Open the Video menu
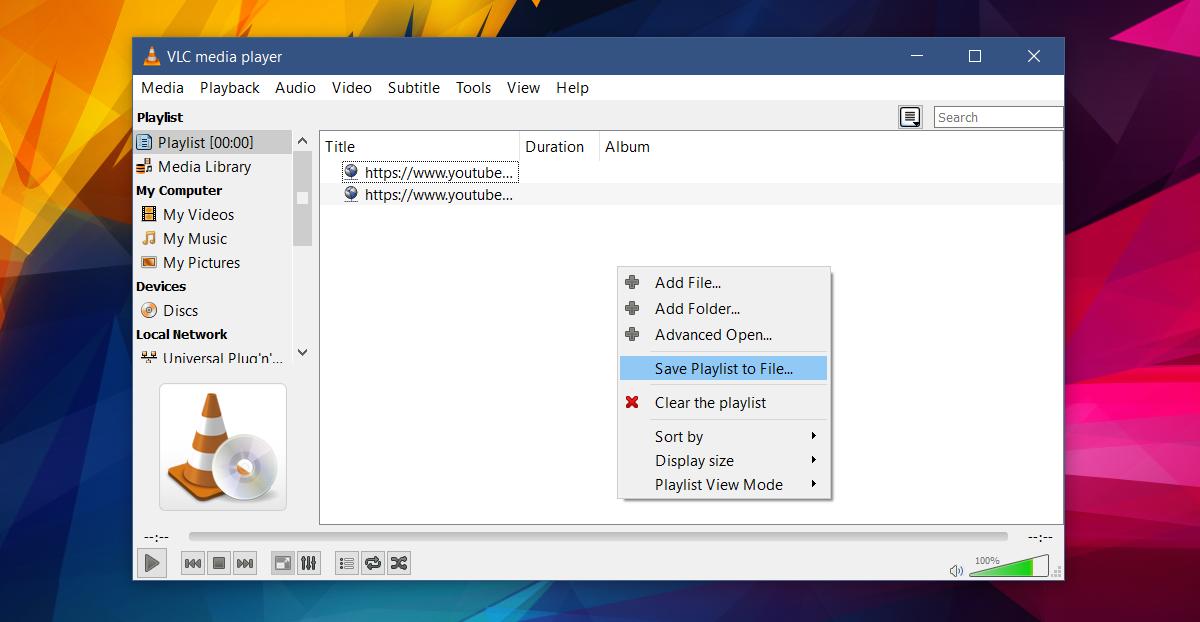Viewport: 1200px width, 622px height. pyautogui.click(x=351, y=88)
